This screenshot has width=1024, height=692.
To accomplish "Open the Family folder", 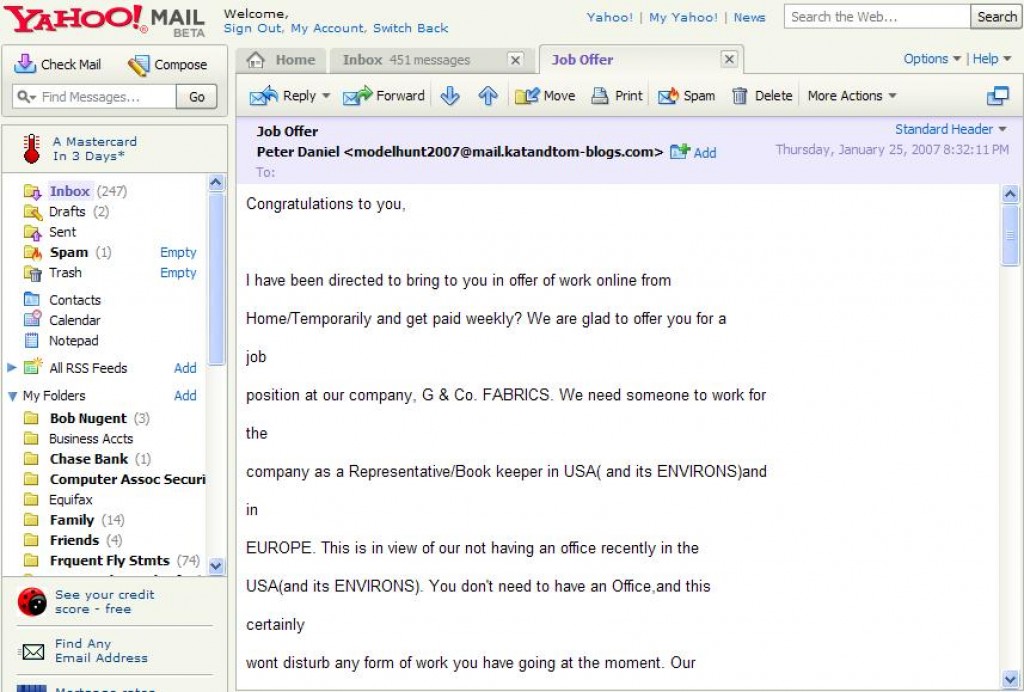I will point(72,520).
